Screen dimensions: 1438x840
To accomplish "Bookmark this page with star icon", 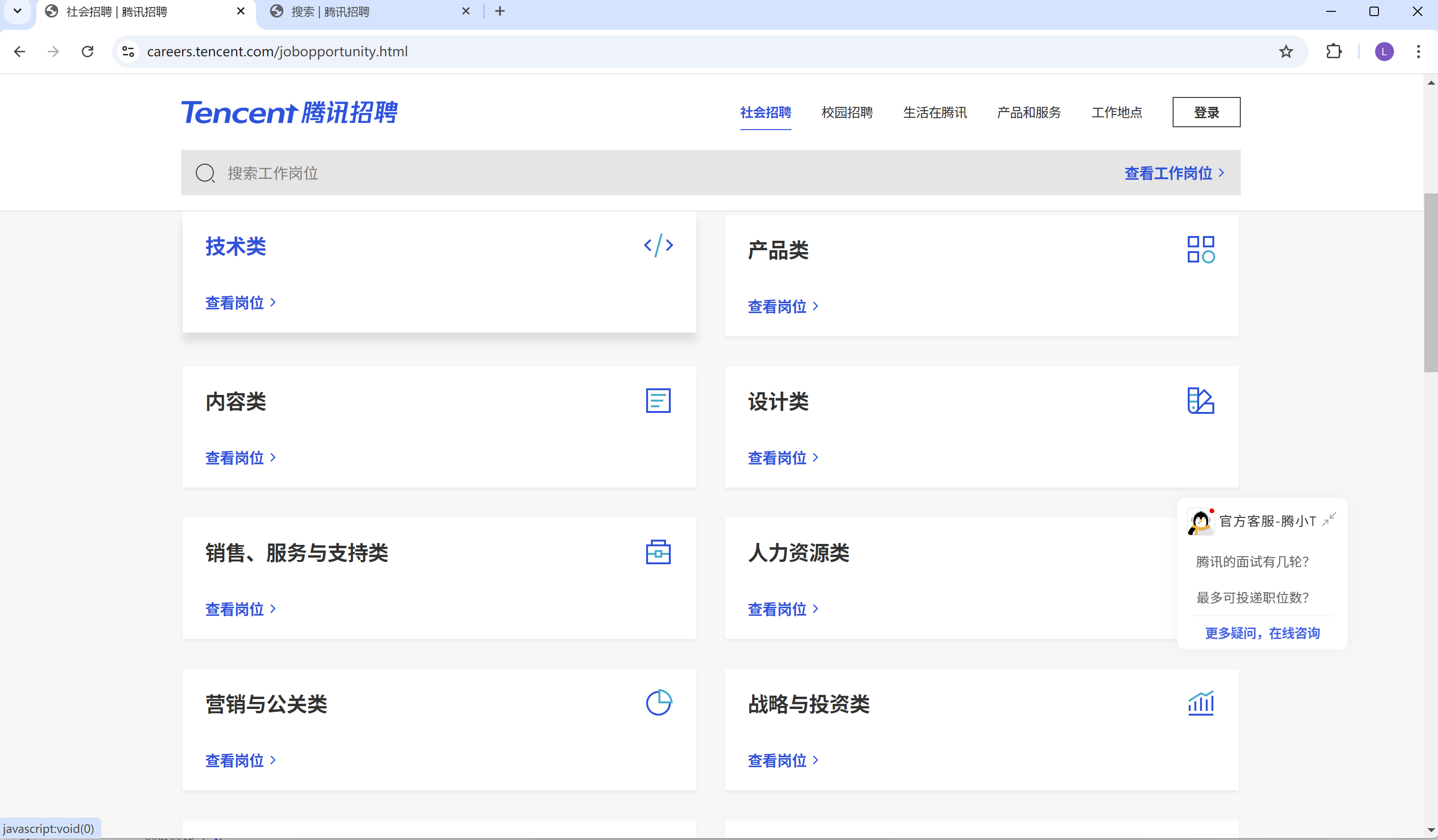I will 1286,52.
